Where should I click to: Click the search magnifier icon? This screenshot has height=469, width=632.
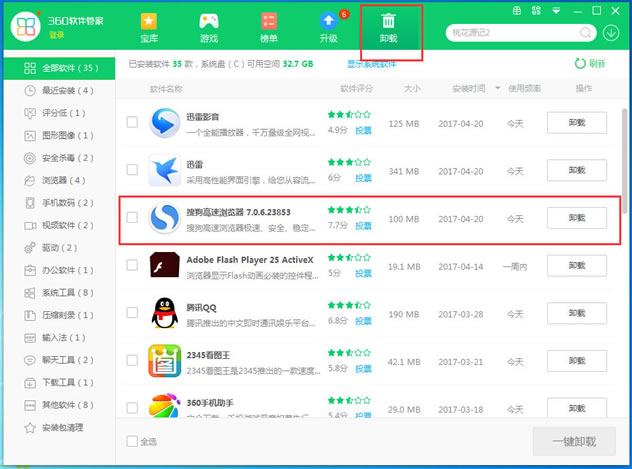585,33
